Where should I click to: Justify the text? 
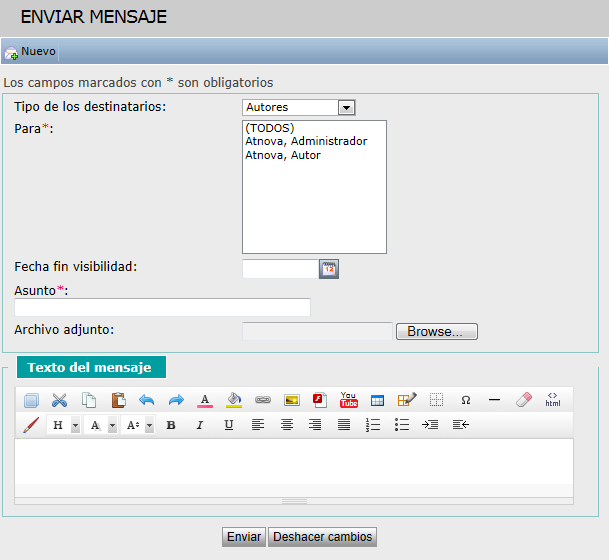pos(344,425)
